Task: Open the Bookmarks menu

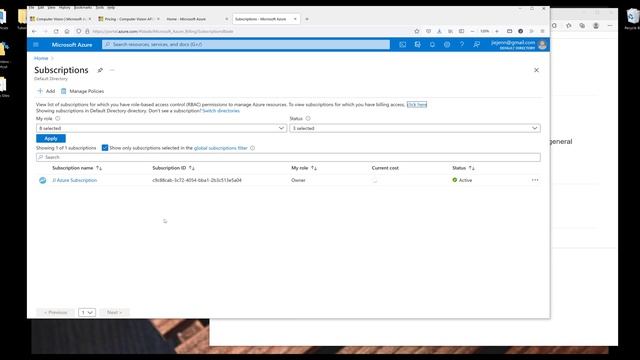Action: 83,8
